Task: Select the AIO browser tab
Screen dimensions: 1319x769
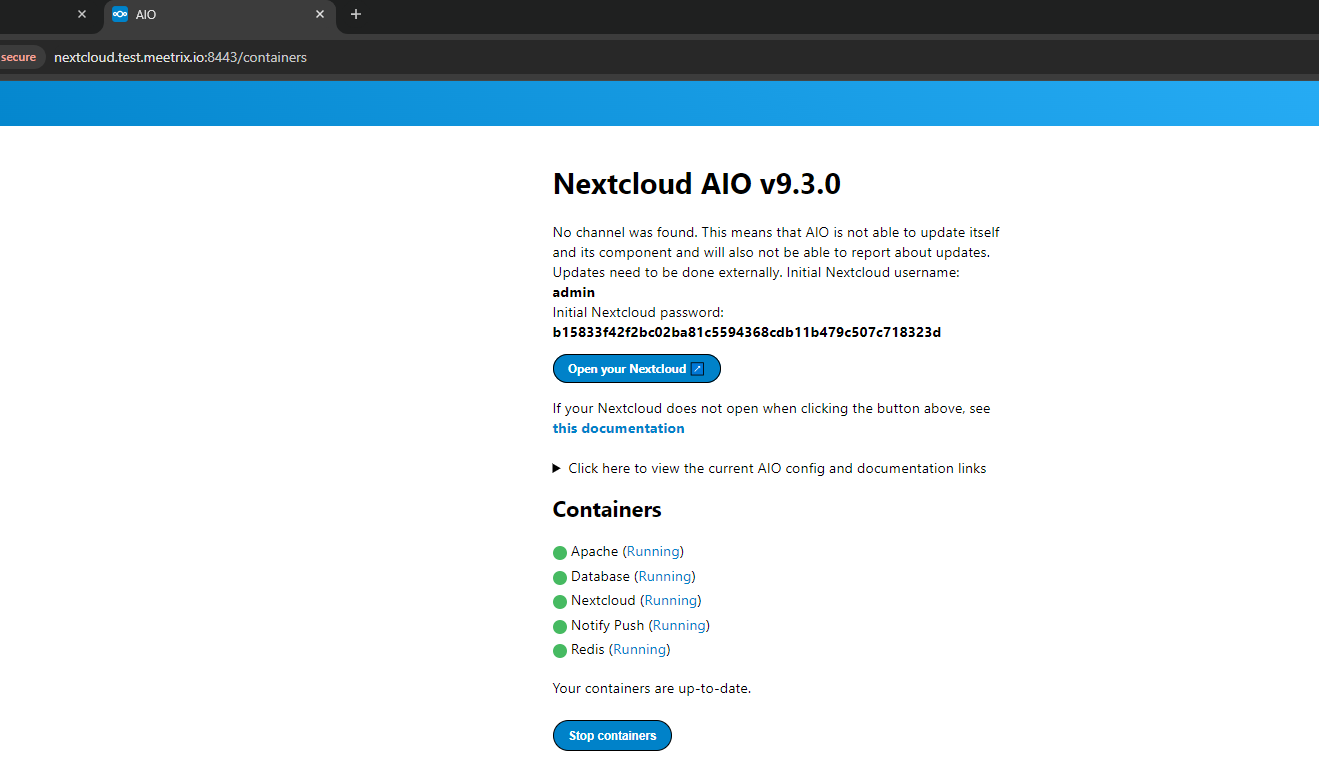Action: tap(219, 15)
